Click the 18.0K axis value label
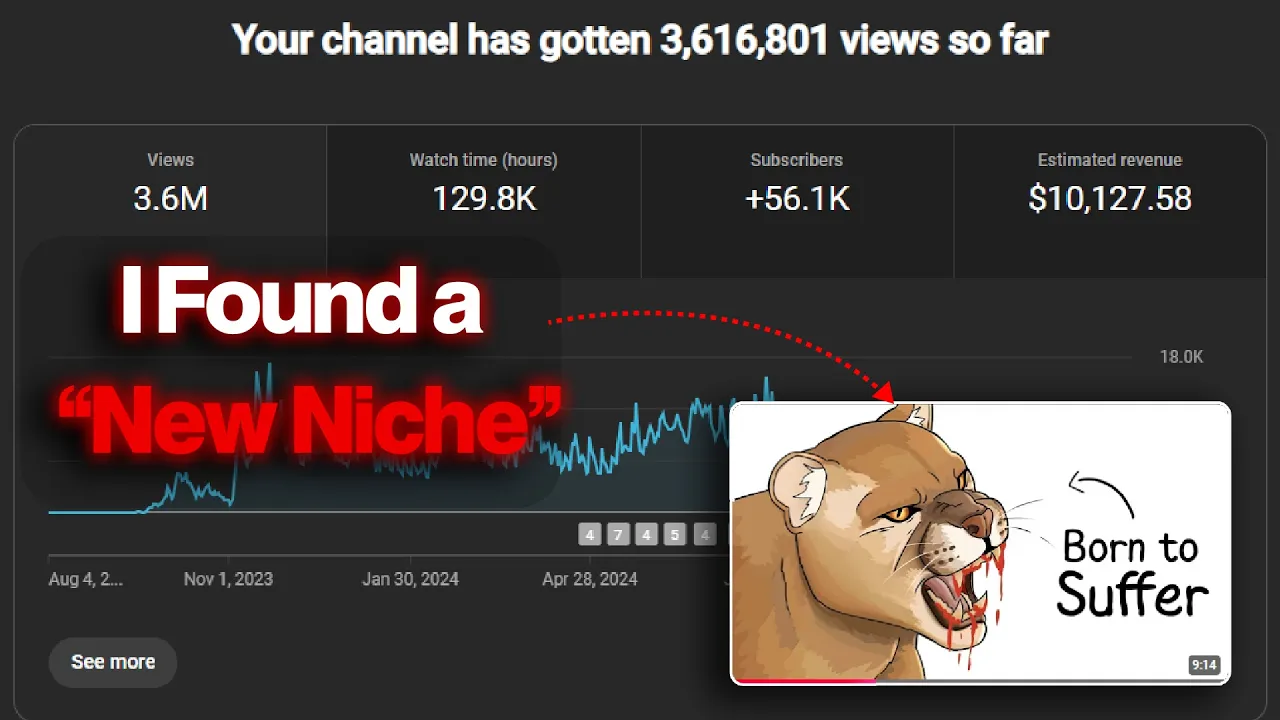Viewport: 1280px width, 720px height. click(1181, 357)
